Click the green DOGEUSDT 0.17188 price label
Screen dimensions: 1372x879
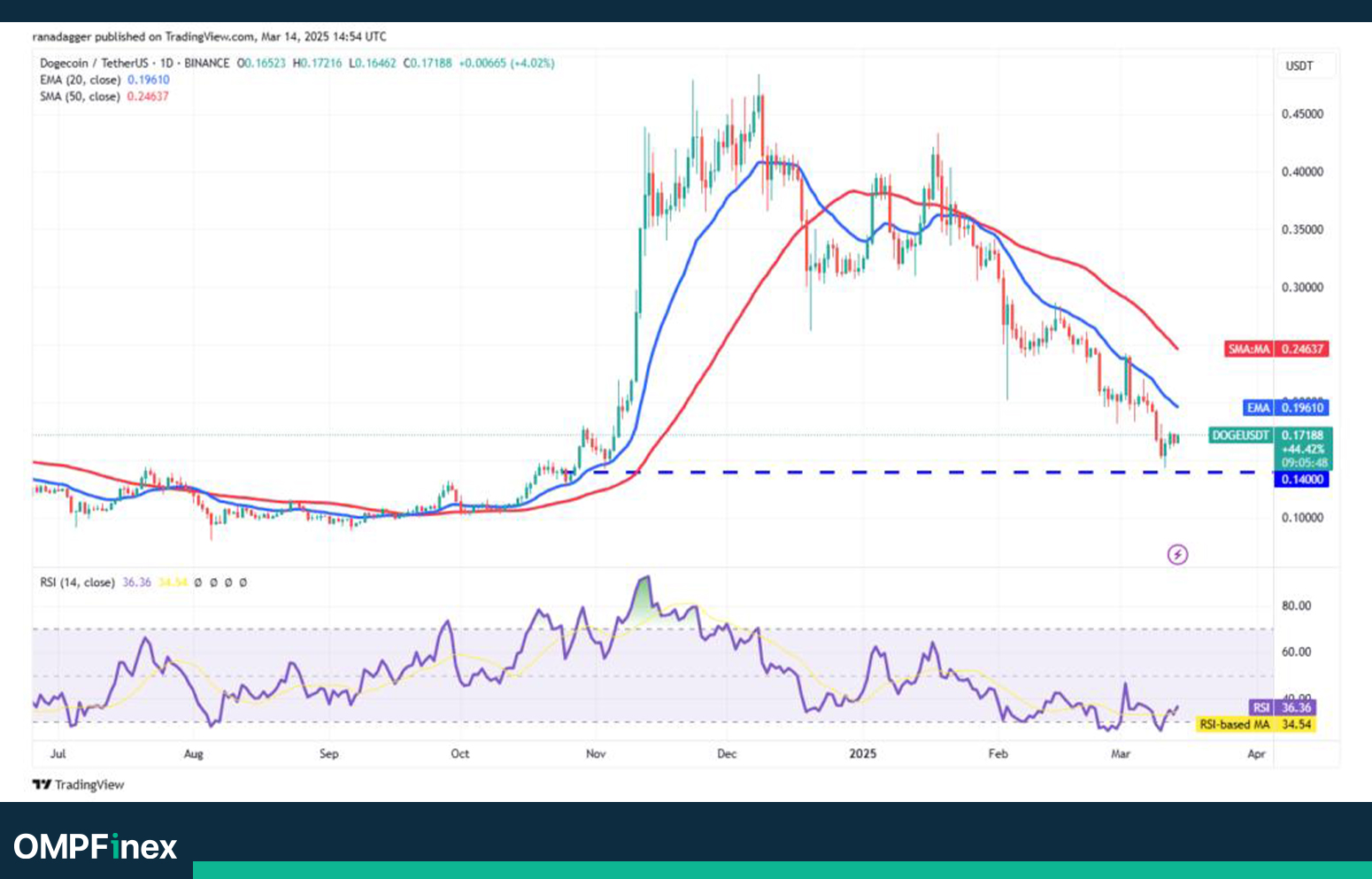coord(1270,436)
